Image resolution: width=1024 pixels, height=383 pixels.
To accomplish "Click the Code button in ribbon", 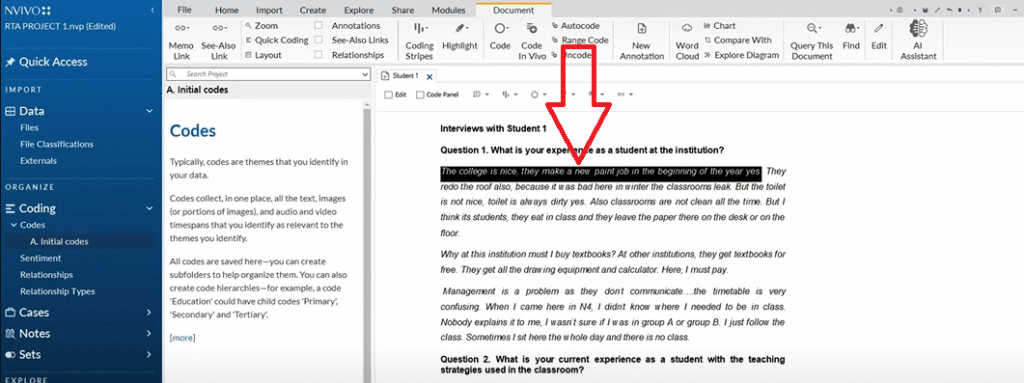I will [x=500, y=38].
